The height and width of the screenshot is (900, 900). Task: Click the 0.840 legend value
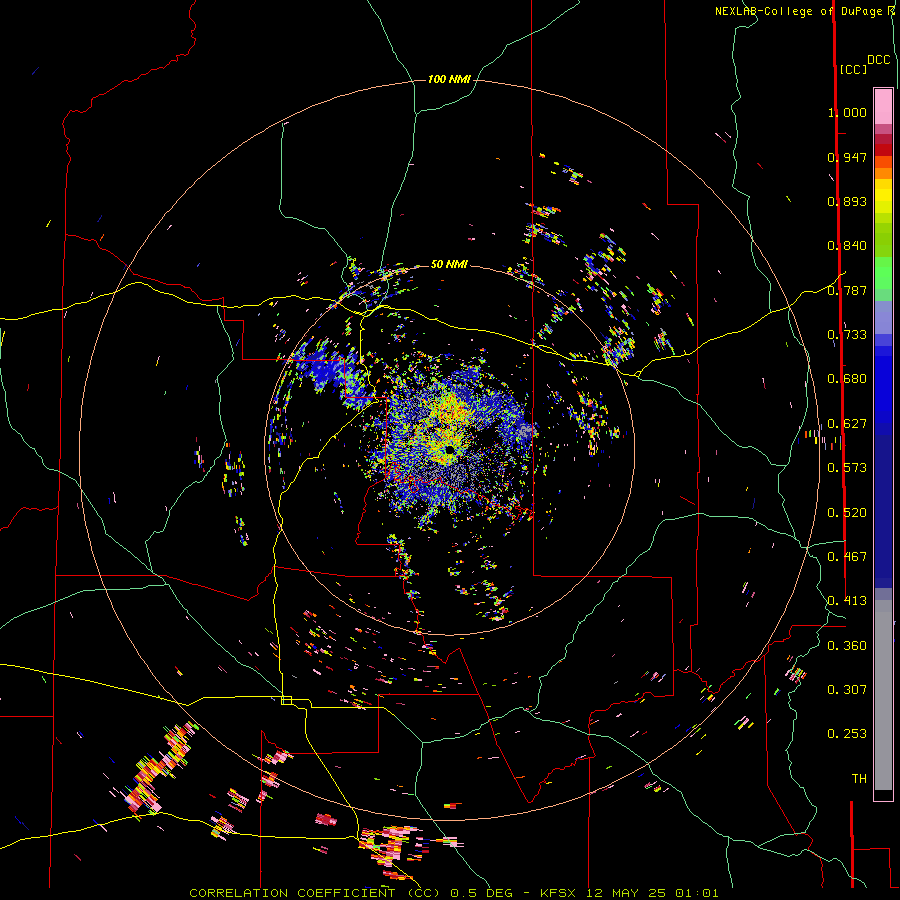(847, 246)
